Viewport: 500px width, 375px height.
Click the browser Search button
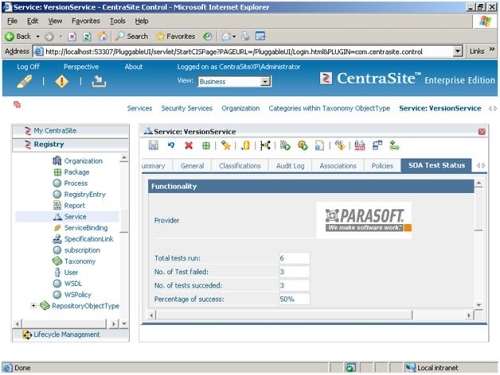[132, 36]
